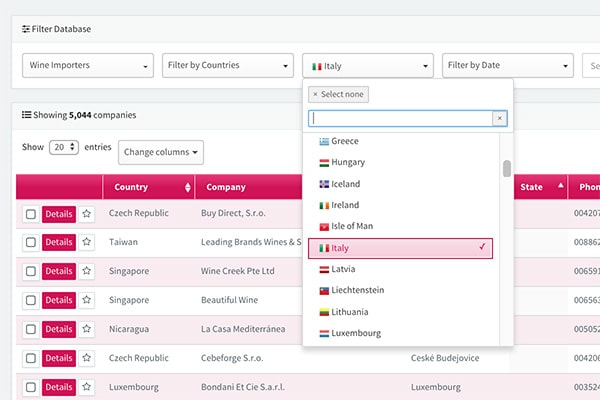Star the Cebeforge S.r.o. row
Viewport: 600px width, 400px height.
[87, 358]
